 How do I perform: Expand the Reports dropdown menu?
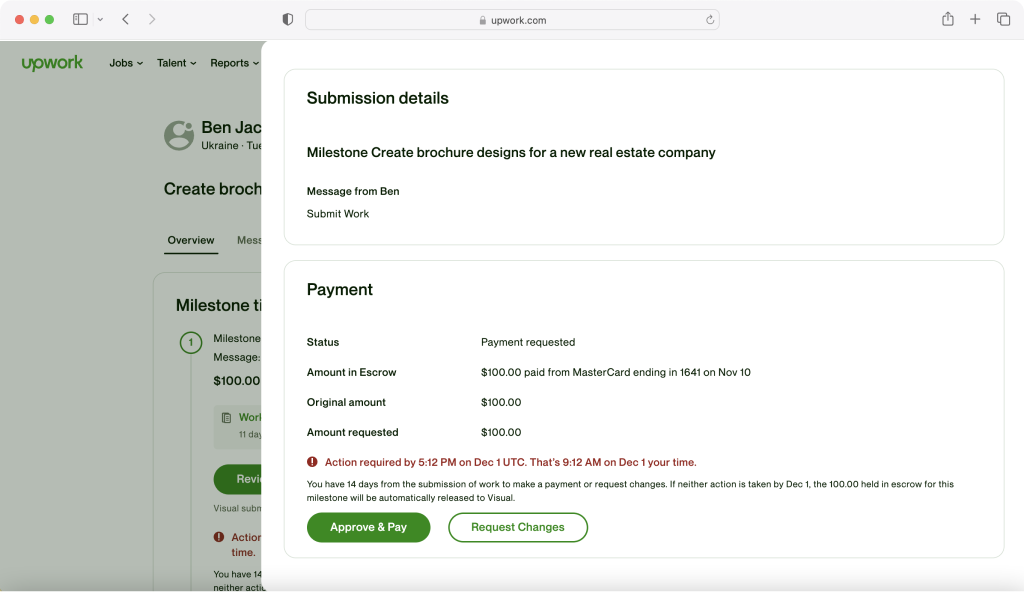[234, 63]
